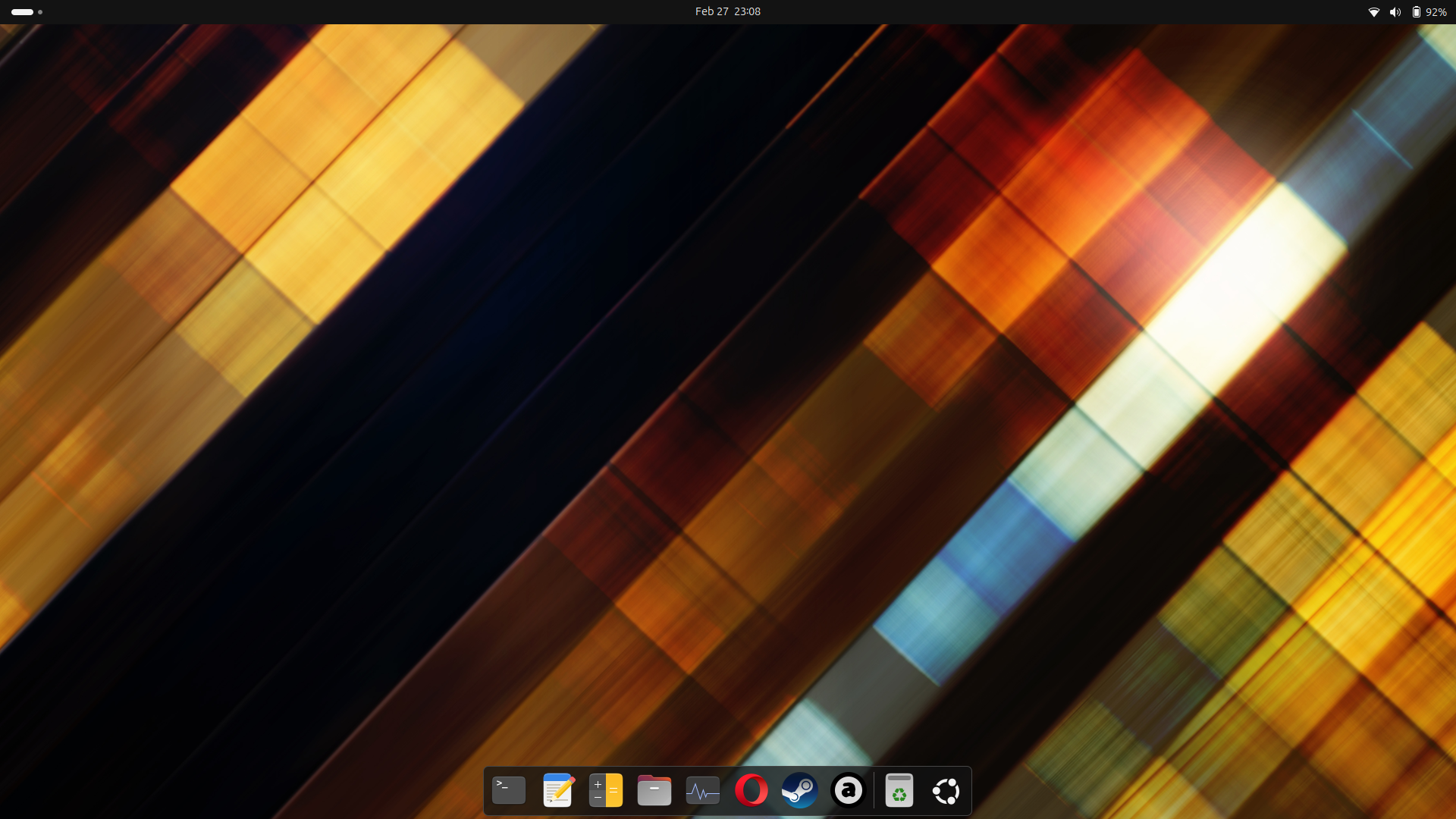Screen dimensions: 1456x819
Task: Click the Wi-Fi status icon
Action: tap(1373, 12)
